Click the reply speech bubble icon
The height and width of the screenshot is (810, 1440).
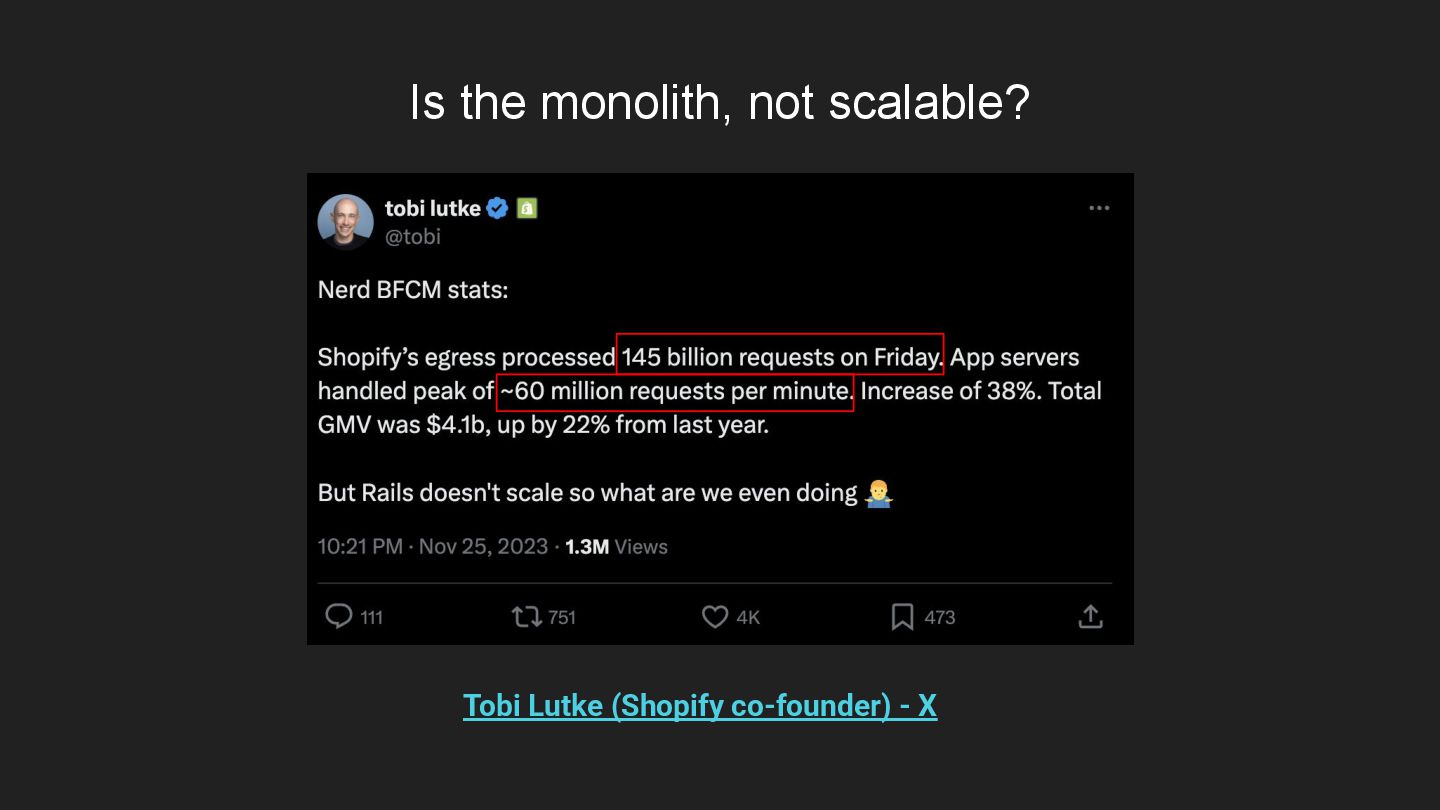click(339, 616)
